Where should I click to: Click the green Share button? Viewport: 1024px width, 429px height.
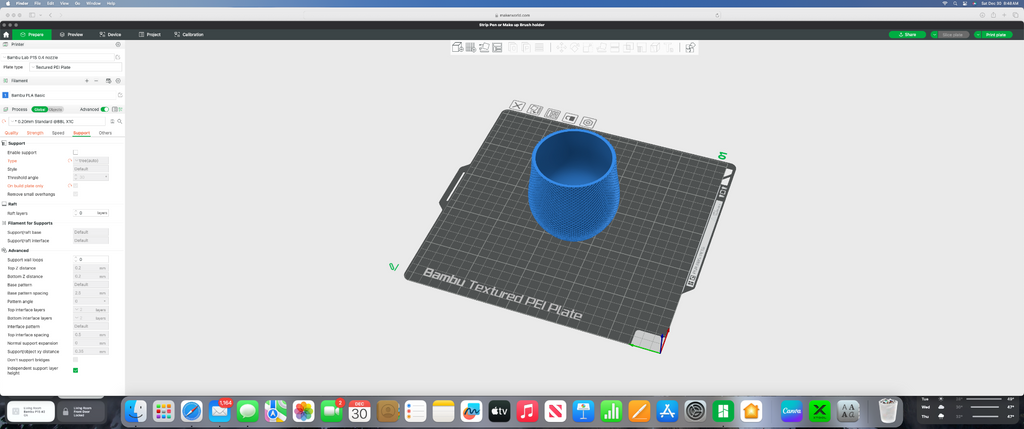(x=907, y=34)
